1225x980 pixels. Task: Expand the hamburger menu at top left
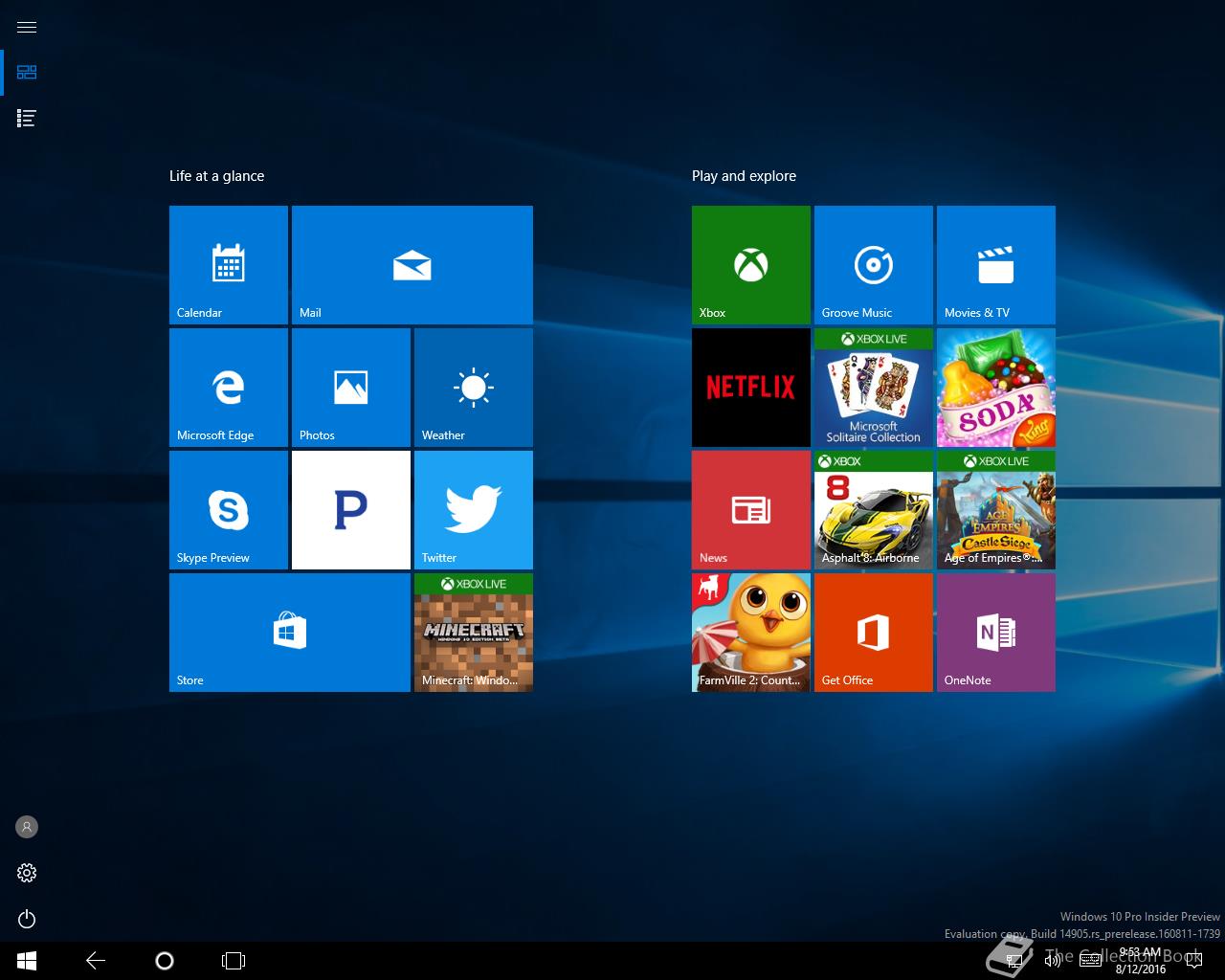tap(27, 27)
